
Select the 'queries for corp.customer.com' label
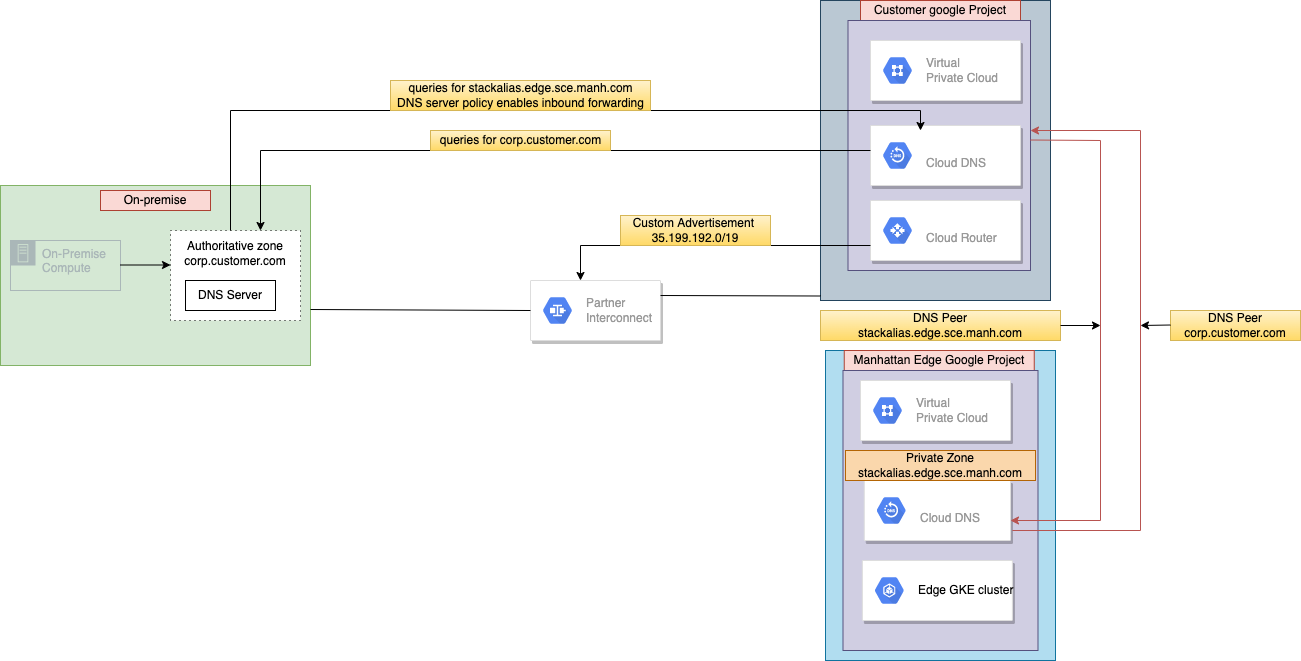coord(520,140)
